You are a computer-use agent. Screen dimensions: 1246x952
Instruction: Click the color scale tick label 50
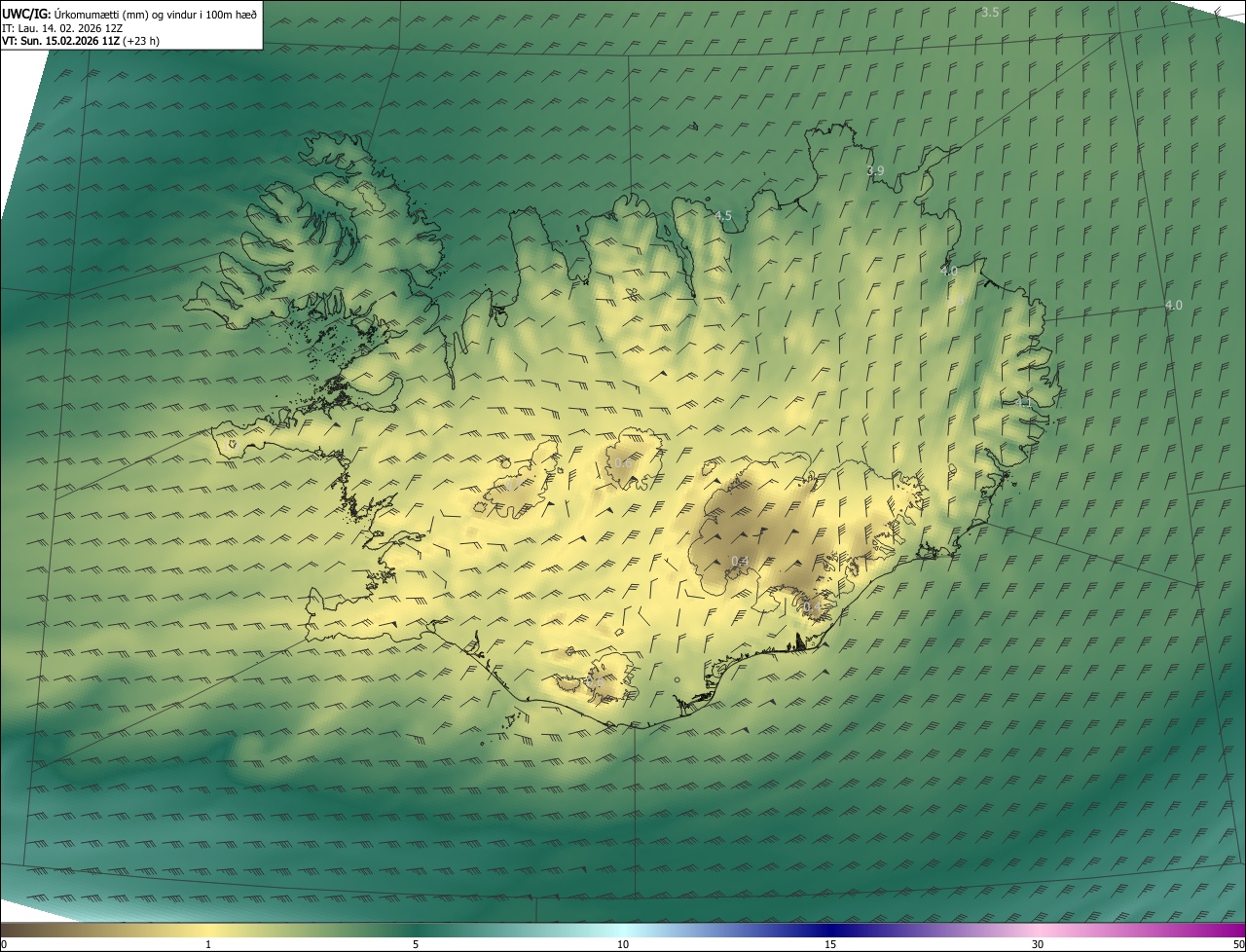coord(1238,944)
